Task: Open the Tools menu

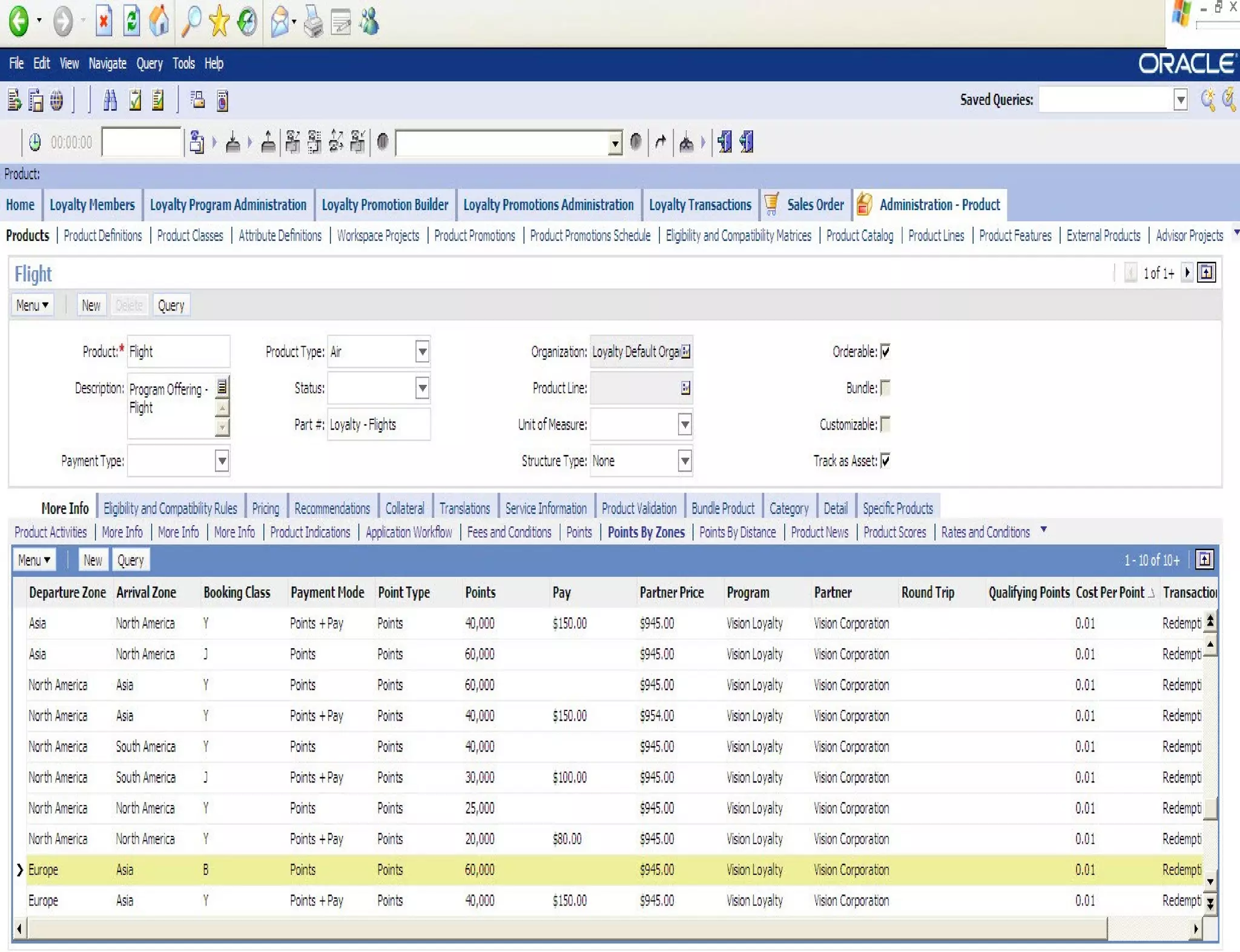Action: 183,63
